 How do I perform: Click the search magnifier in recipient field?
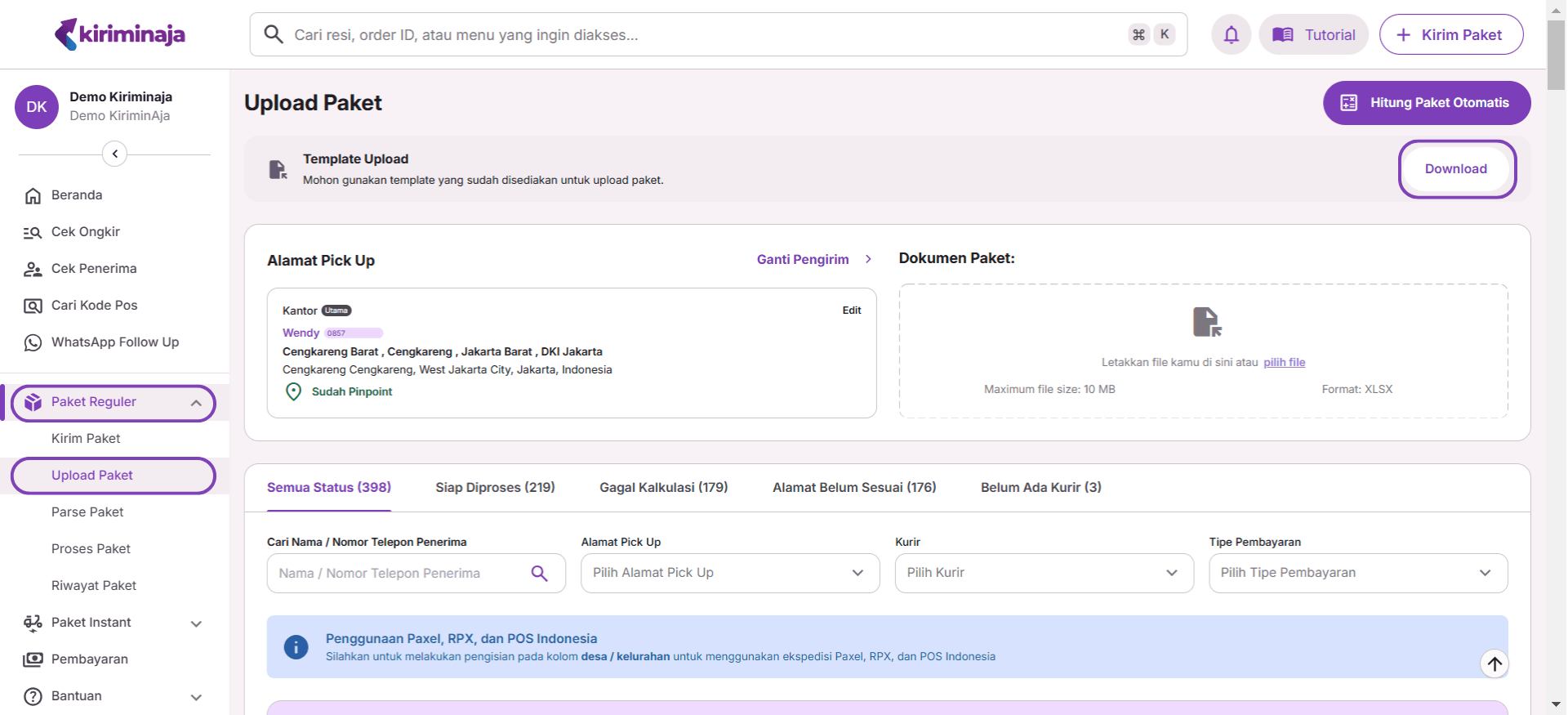[539, 574]
